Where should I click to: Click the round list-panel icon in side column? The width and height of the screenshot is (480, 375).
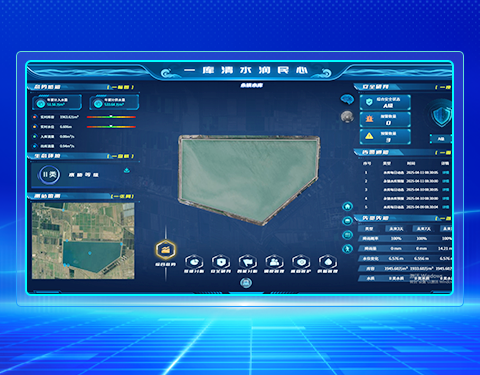pos(347,235)
